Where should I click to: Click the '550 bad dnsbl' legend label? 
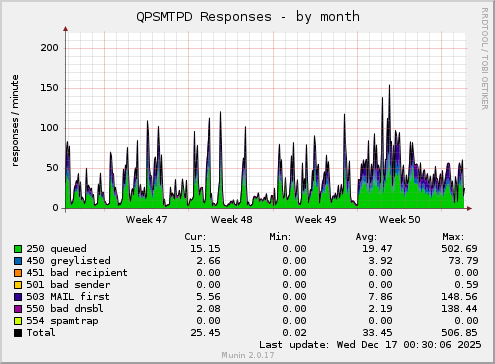pyautogui.click(x=65, y=309)
